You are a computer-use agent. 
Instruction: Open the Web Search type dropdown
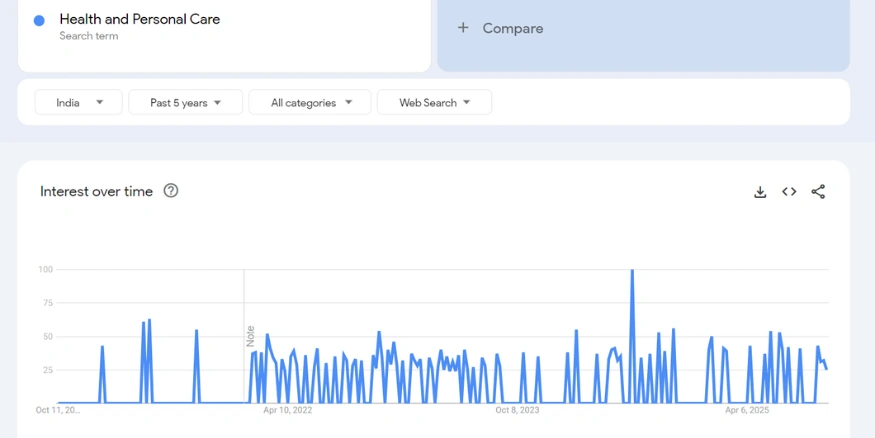pos(434,102)
